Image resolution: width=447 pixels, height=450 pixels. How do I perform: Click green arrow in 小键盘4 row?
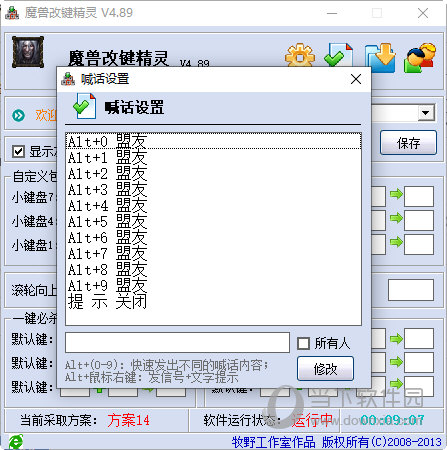pyautogui.click(x=396, y=218)
